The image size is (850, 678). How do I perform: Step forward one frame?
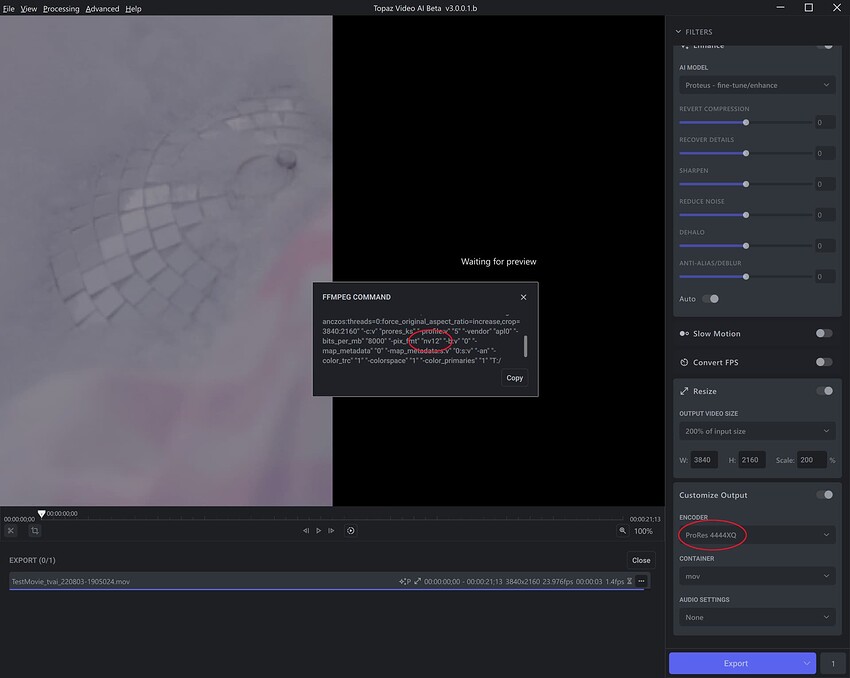[x=331, y=531]
